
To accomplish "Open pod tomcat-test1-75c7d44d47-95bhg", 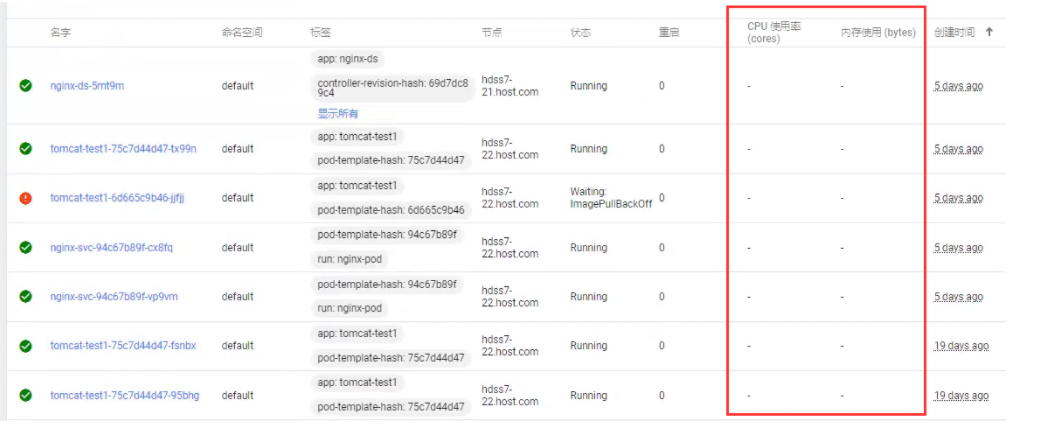I will [x=125, y=395].
